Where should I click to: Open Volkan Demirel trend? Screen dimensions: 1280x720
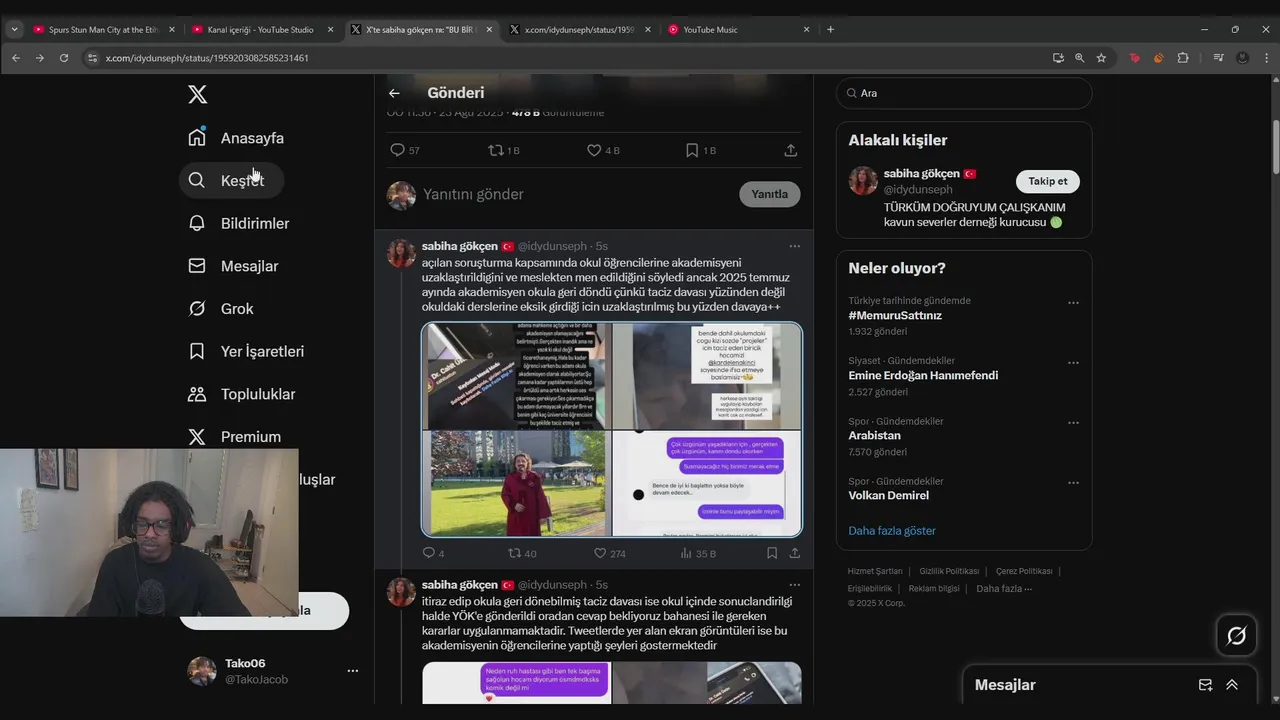coord(888,495)
